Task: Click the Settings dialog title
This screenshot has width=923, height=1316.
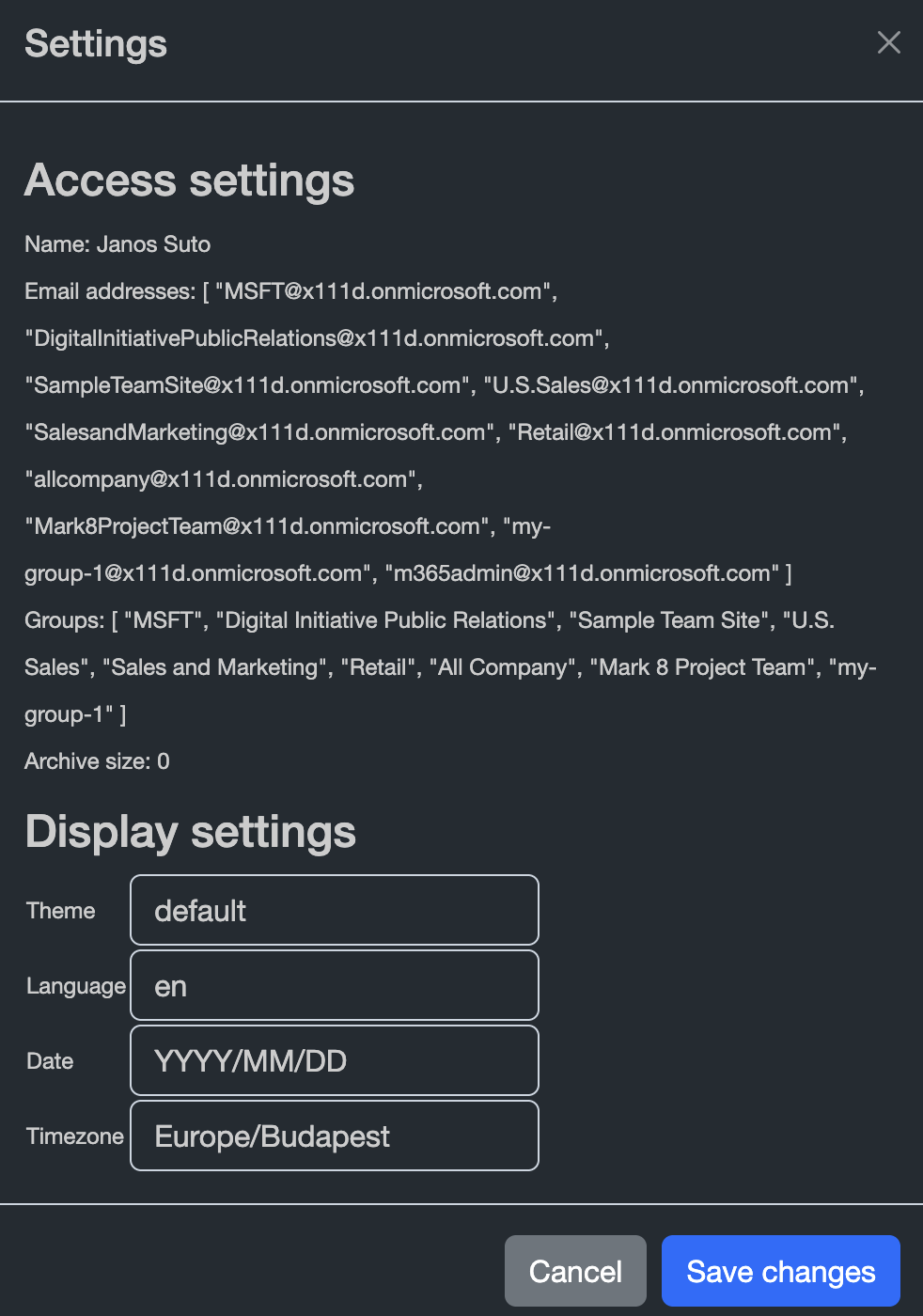Action: pyautogui.click(x=96, y=44)
